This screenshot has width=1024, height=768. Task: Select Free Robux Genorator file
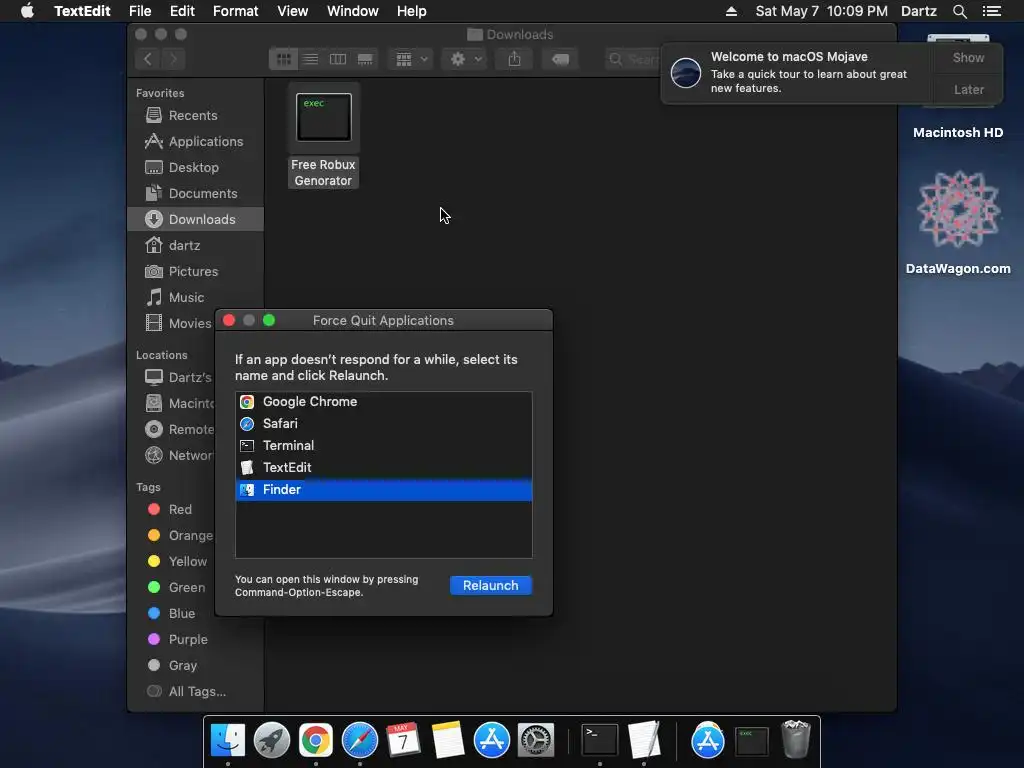coord(323,136)
